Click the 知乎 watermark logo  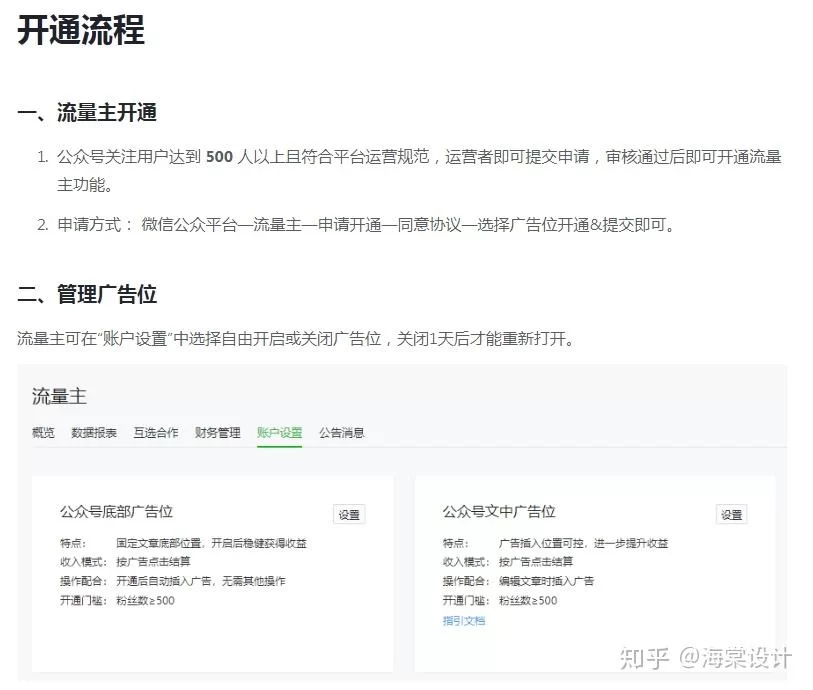(644, 657)
